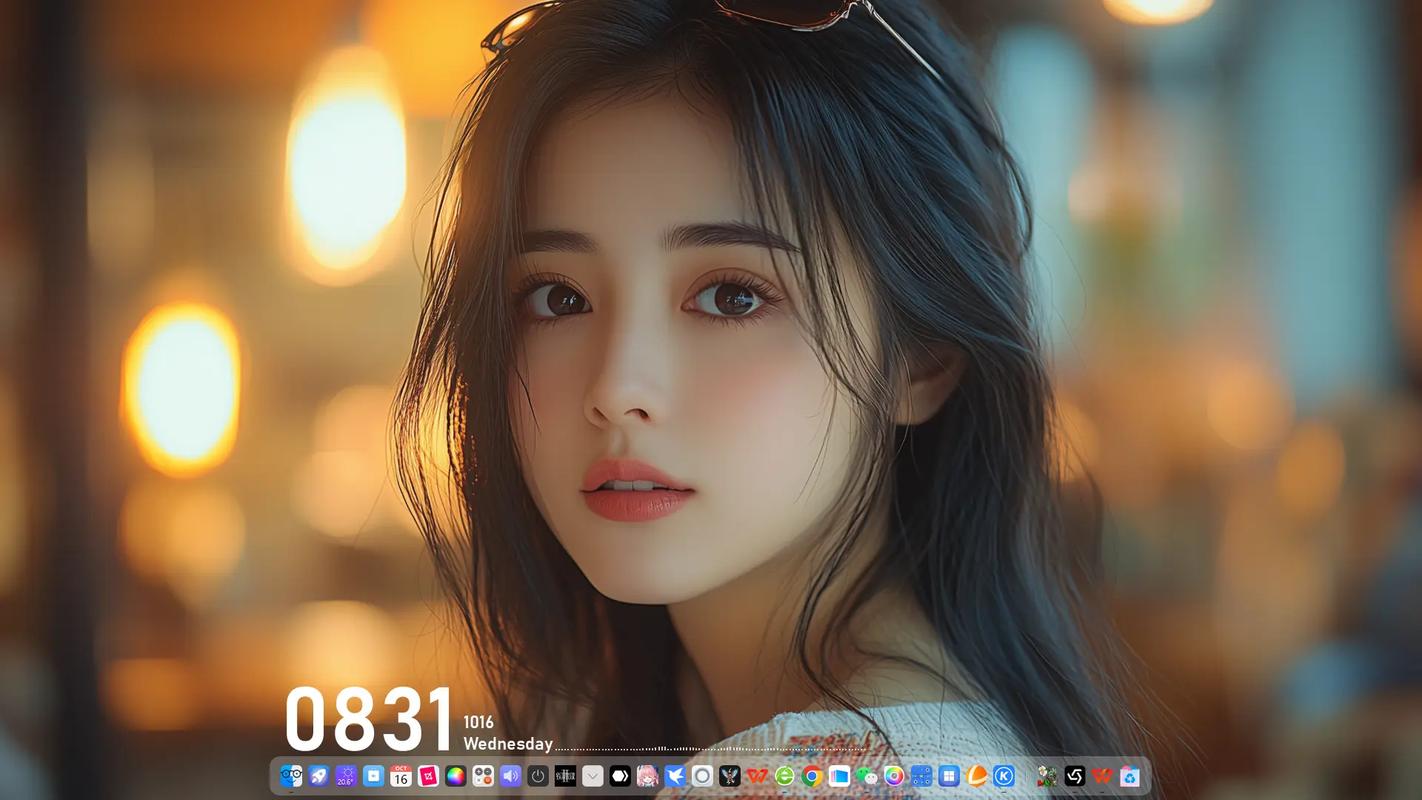The height and width of the screenshot is (800, 1422).
Task: Open the black hexagon arrow app
Action: pyautogui.click(x=620, y=776)
